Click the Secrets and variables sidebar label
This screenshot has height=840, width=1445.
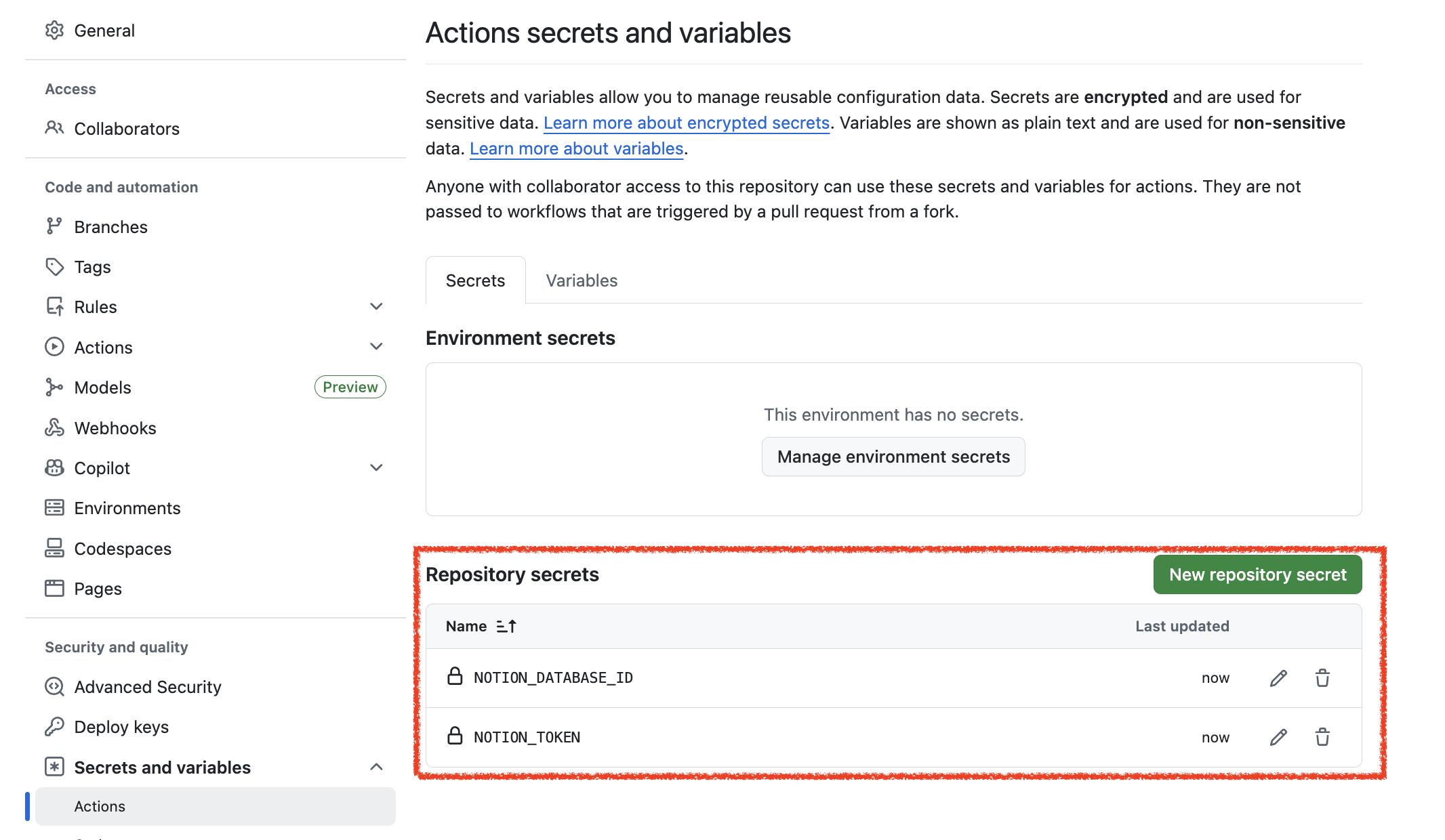(162, 768)
